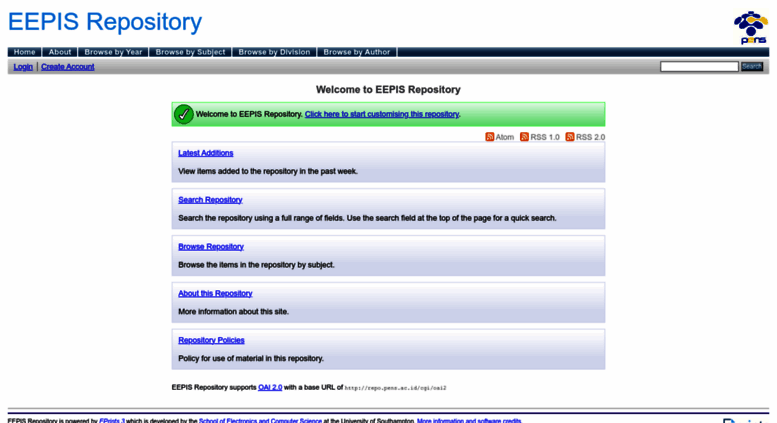Click the EPrints 3 link in footer
The height and width of the screenshot is (423, 777).
pos(112,421)
